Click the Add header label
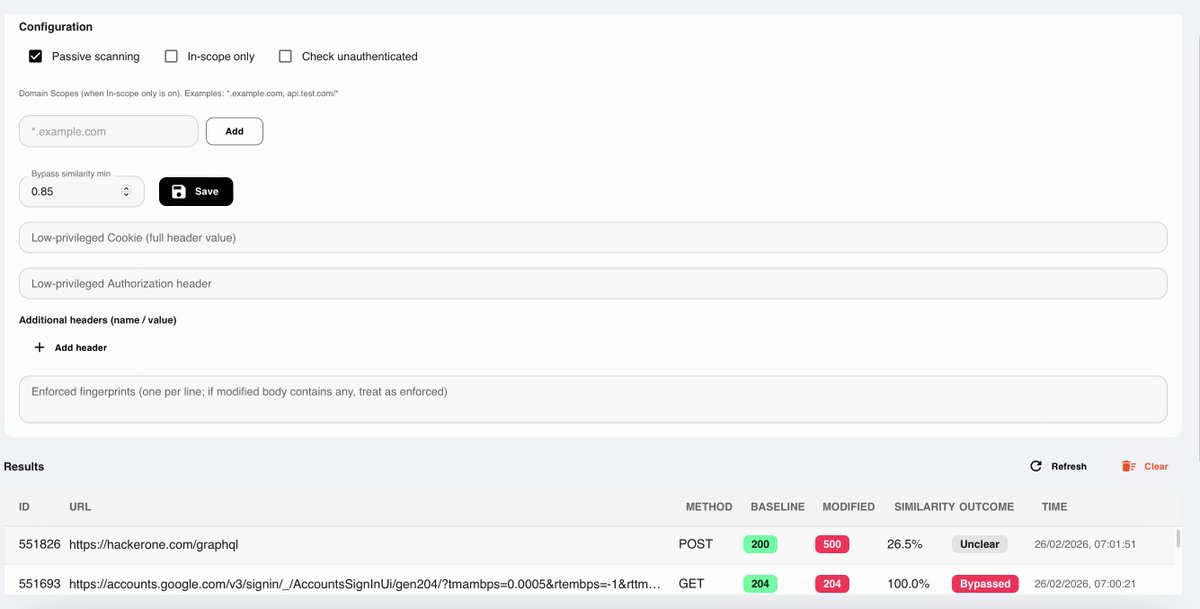Screen dimensions: 1200x609 81,347
